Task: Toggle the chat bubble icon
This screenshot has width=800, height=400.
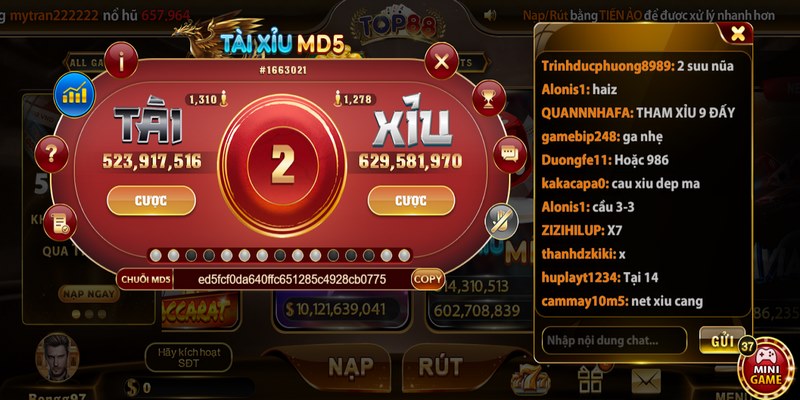Action: pos(509,155)
